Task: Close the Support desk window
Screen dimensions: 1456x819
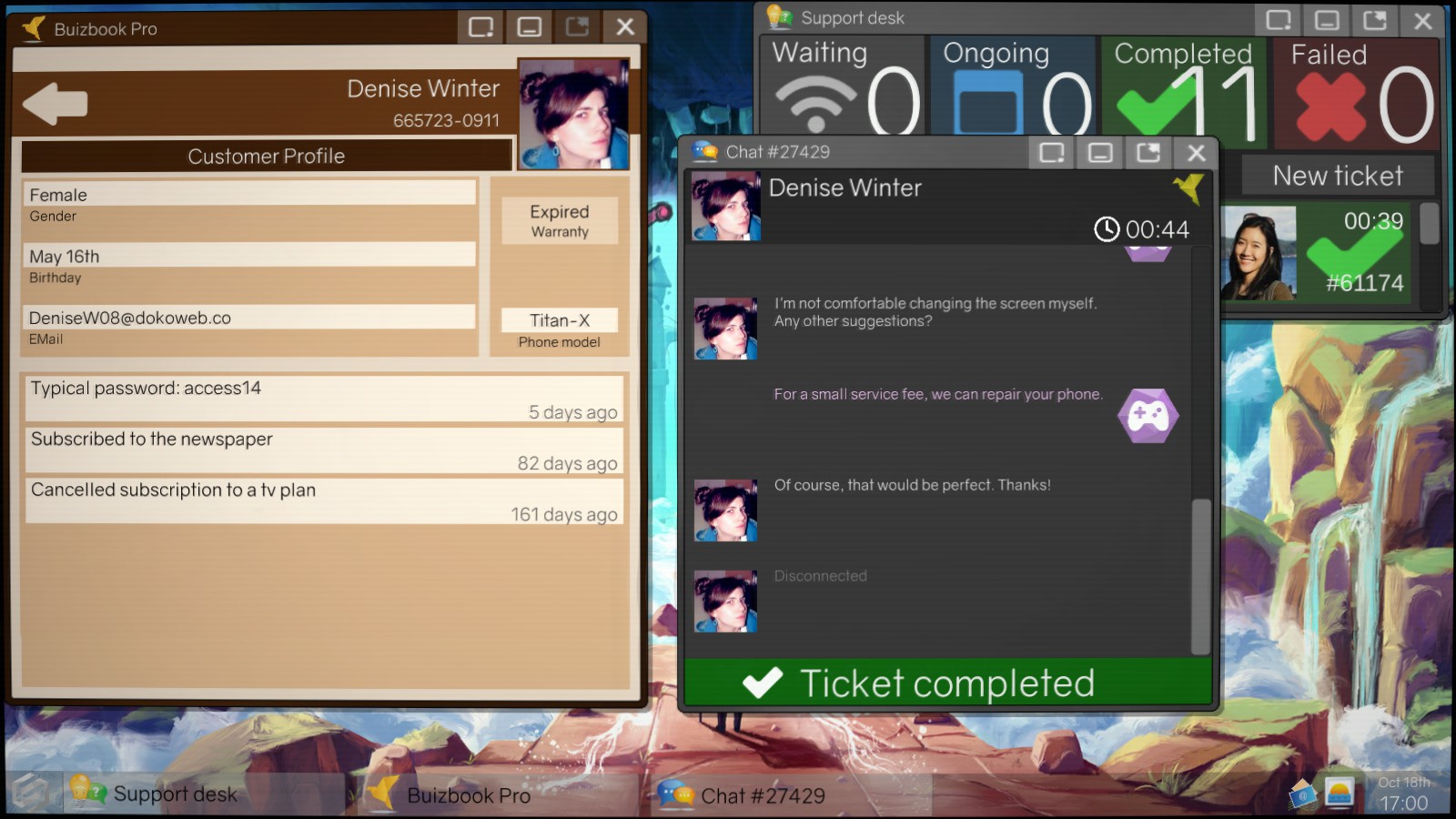Action: click(1423, 20)
